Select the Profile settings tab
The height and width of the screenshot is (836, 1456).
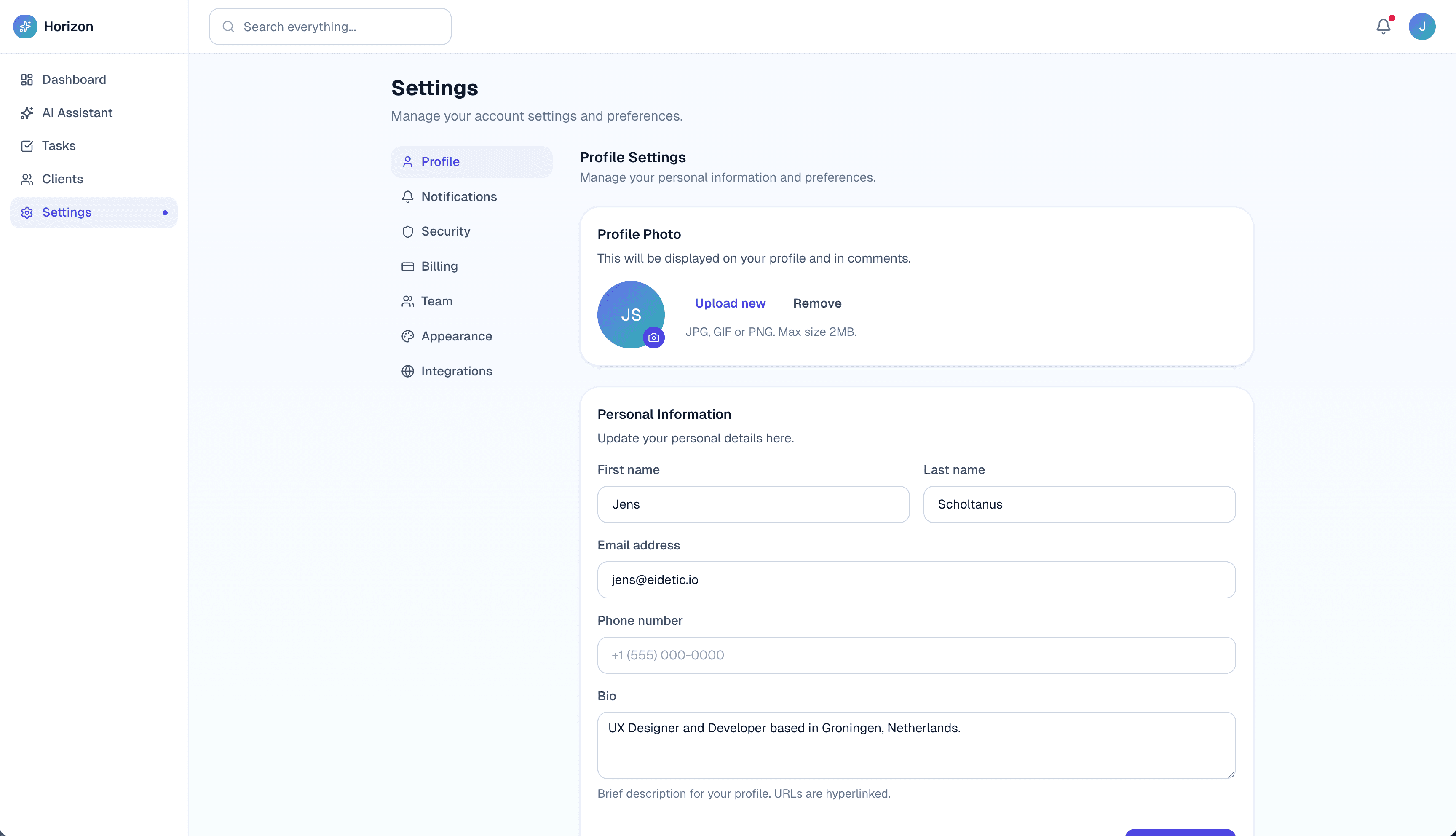point(440,161)
